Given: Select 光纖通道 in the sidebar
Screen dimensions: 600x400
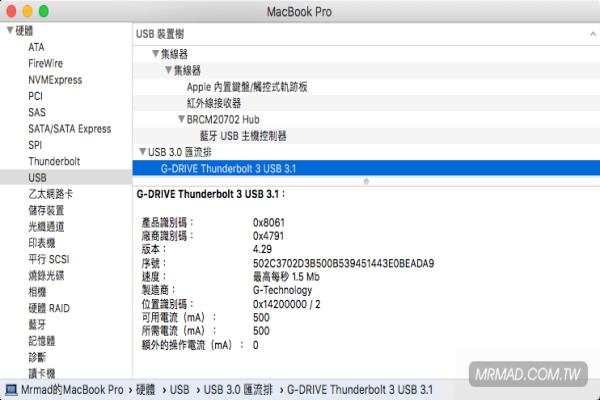Looking at the screenshot, I should point(46,227).
